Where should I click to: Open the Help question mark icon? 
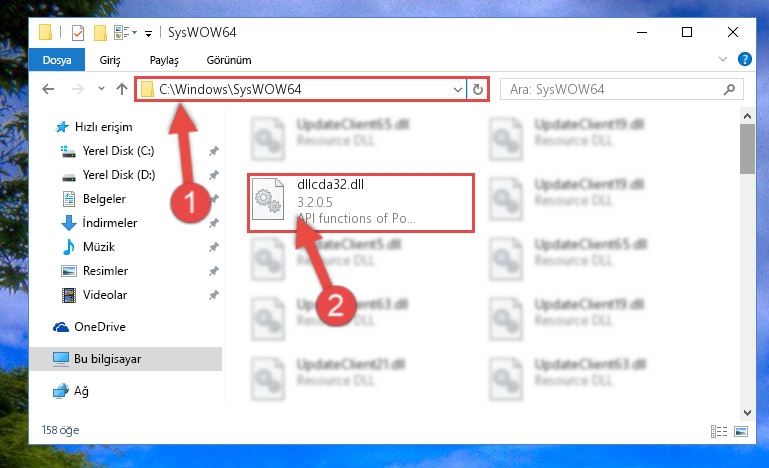coord(744,59)
